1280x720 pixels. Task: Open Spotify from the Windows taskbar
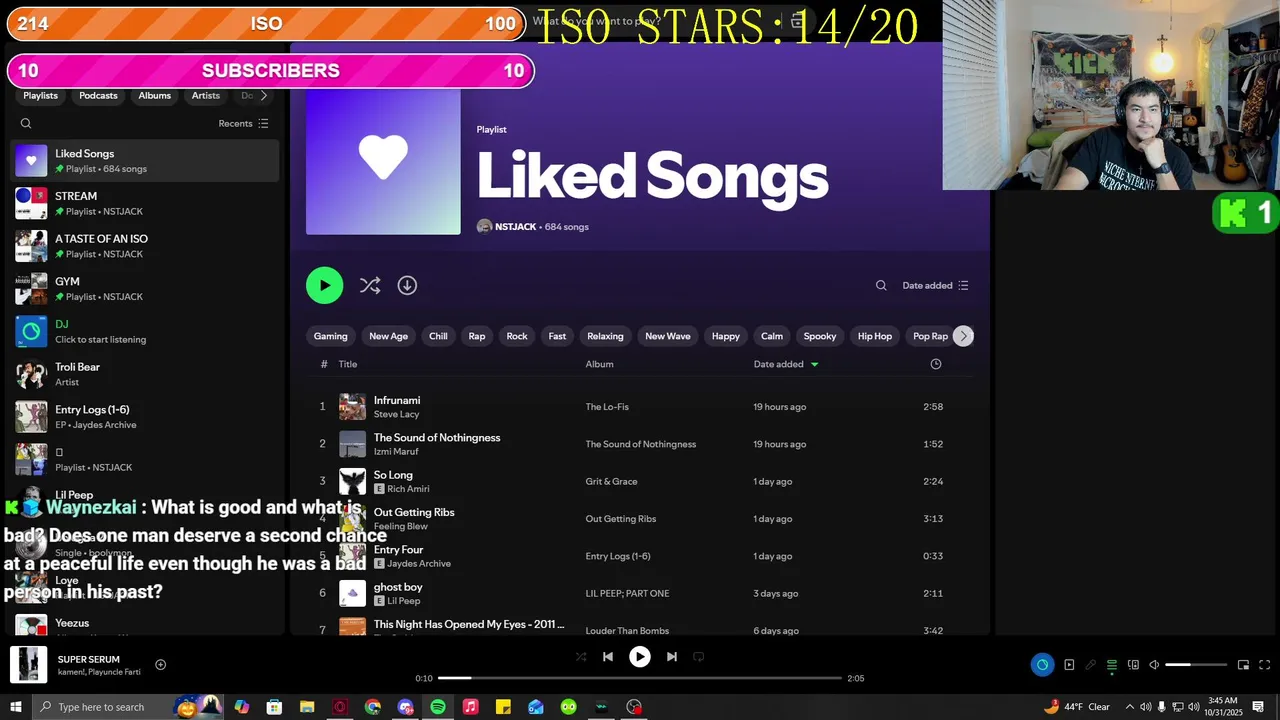pyautogui.click(x=438, y=707)
